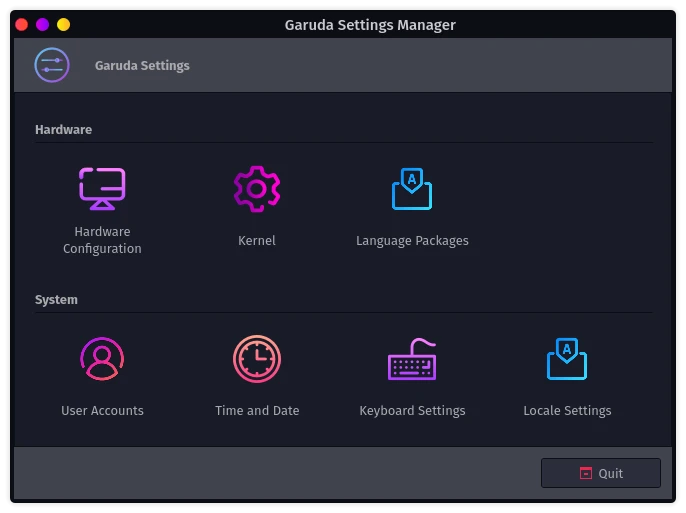Click the purple title bar button

pos(42,24)
